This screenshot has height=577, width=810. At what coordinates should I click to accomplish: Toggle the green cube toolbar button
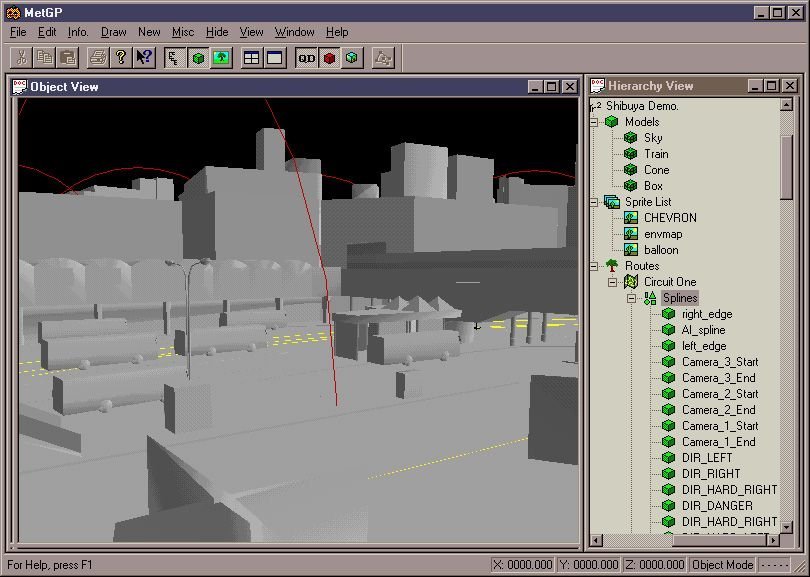[x=198, y=57]
